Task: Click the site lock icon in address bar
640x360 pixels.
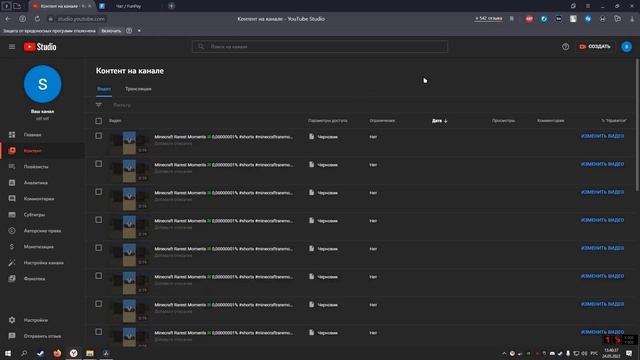Action: [x=51, y=19]
